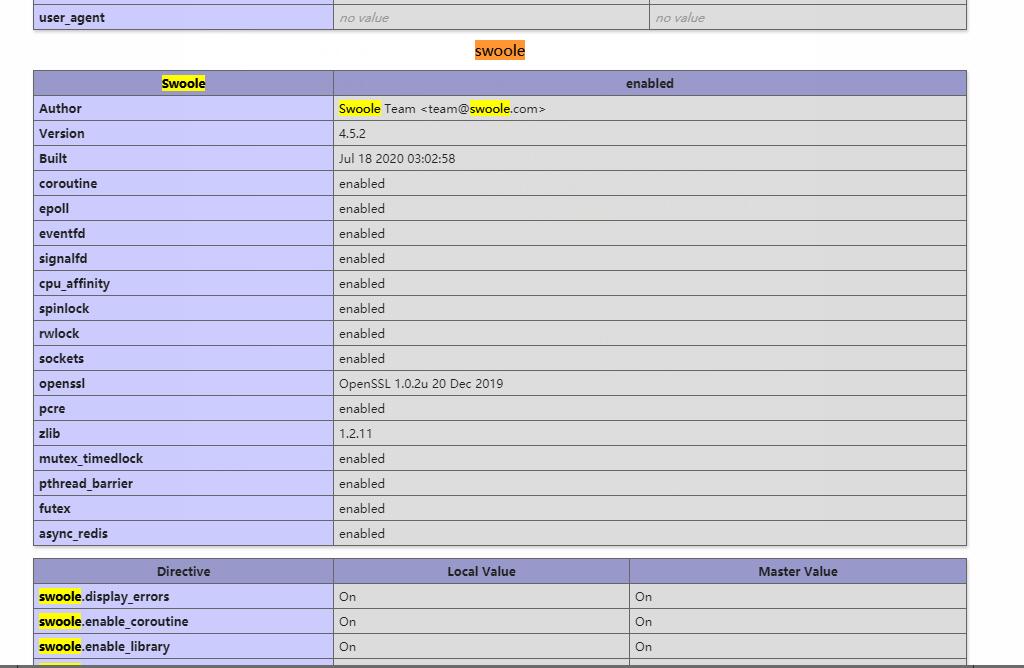Image resolution: width=1024 pixels, height=668 pixels.
Task: Click enabled value in pthread_barrier row
Action: point(362,483)
